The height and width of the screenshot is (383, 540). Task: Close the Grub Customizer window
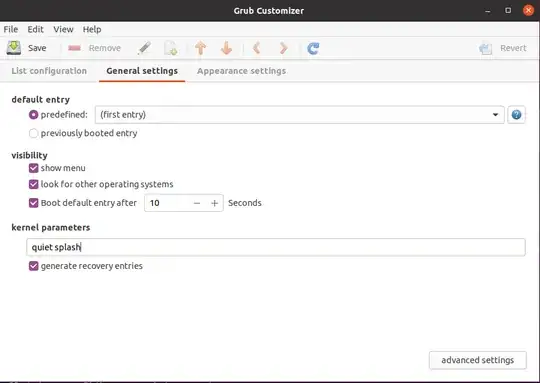pyautogui.click(x=528, y=10)
